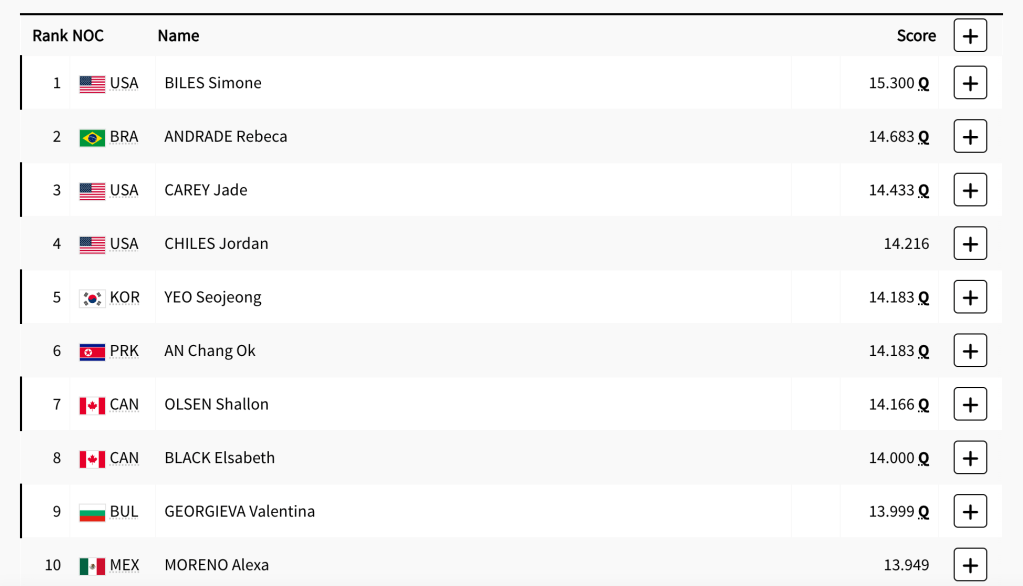Expand all rows with header plus button

point(970,36)
